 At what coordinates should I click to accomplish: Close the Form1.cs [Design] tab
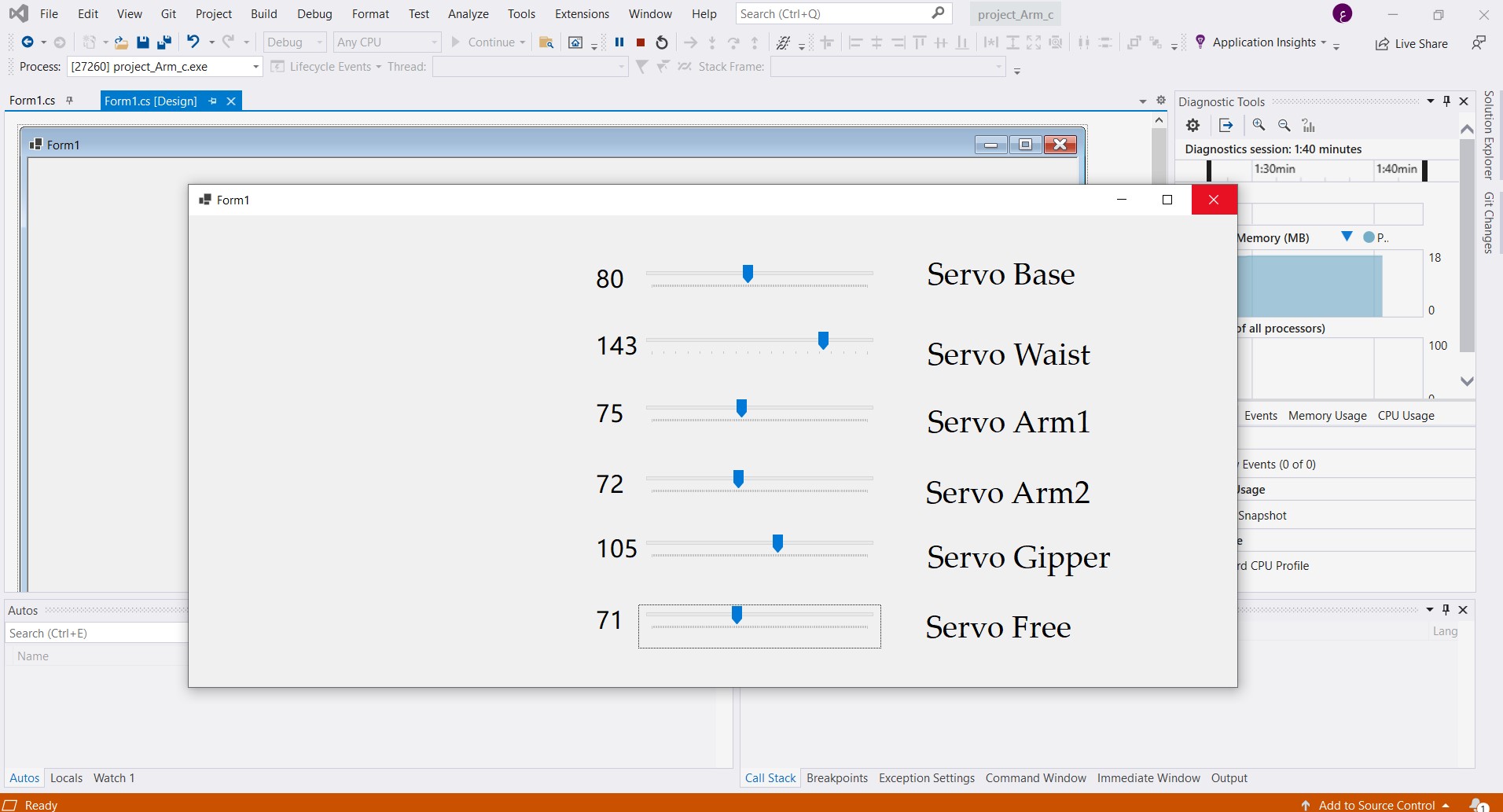point(231,101)
